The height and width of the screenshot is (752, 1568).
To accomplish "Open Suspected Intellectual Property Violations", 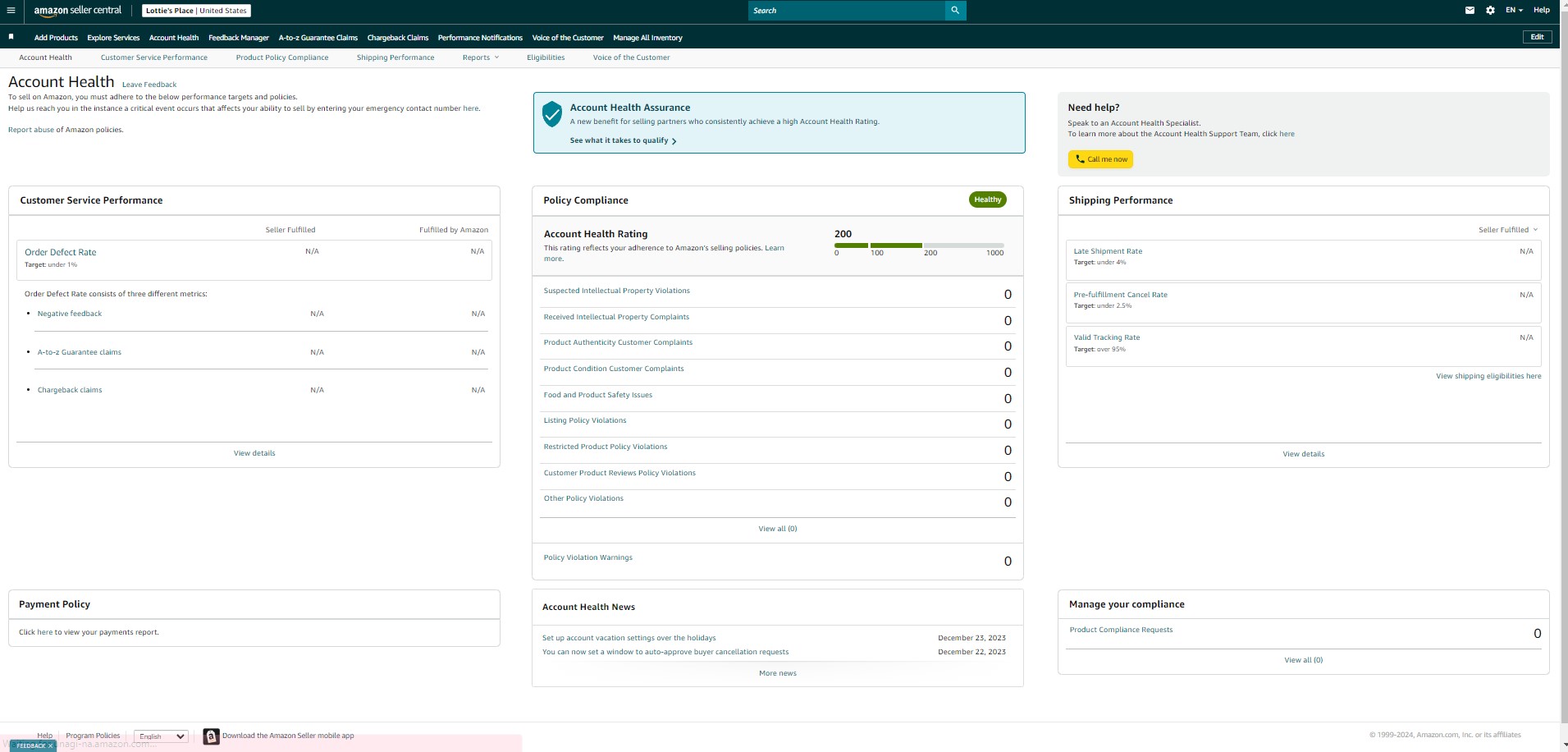I will pyautogui.click(x=617, y=291).
